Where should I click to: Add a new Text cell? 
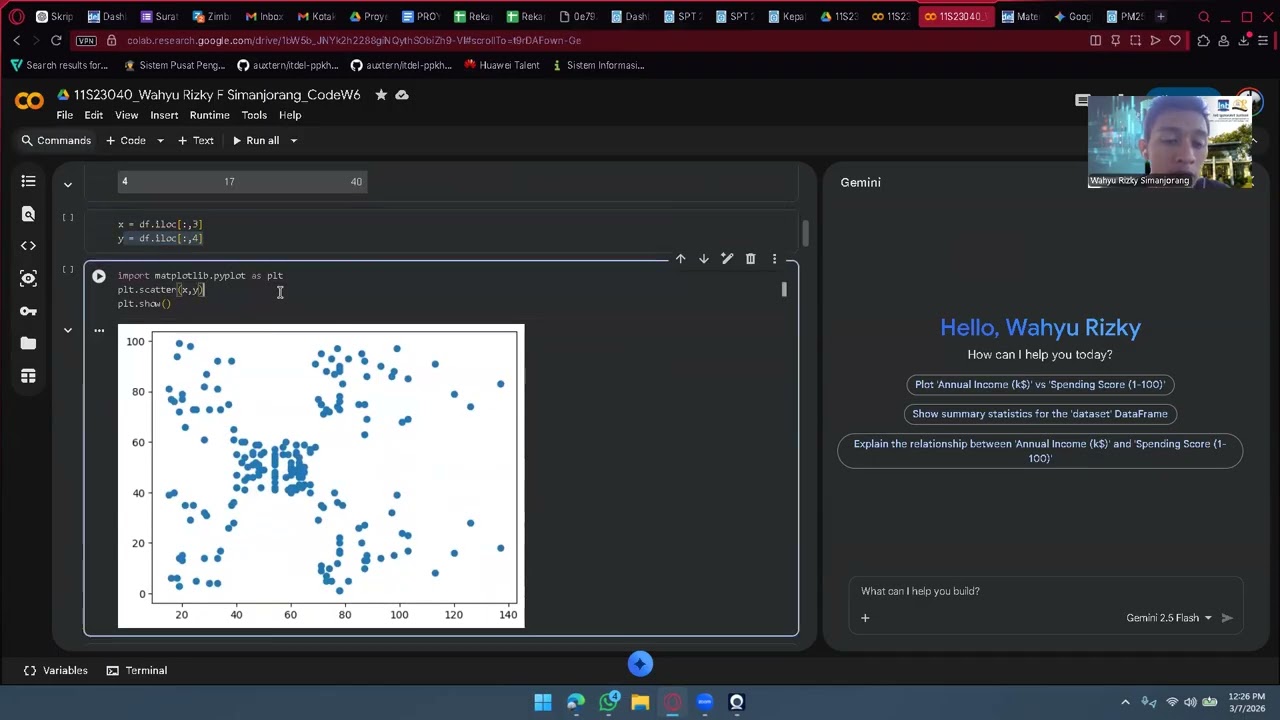196,141
